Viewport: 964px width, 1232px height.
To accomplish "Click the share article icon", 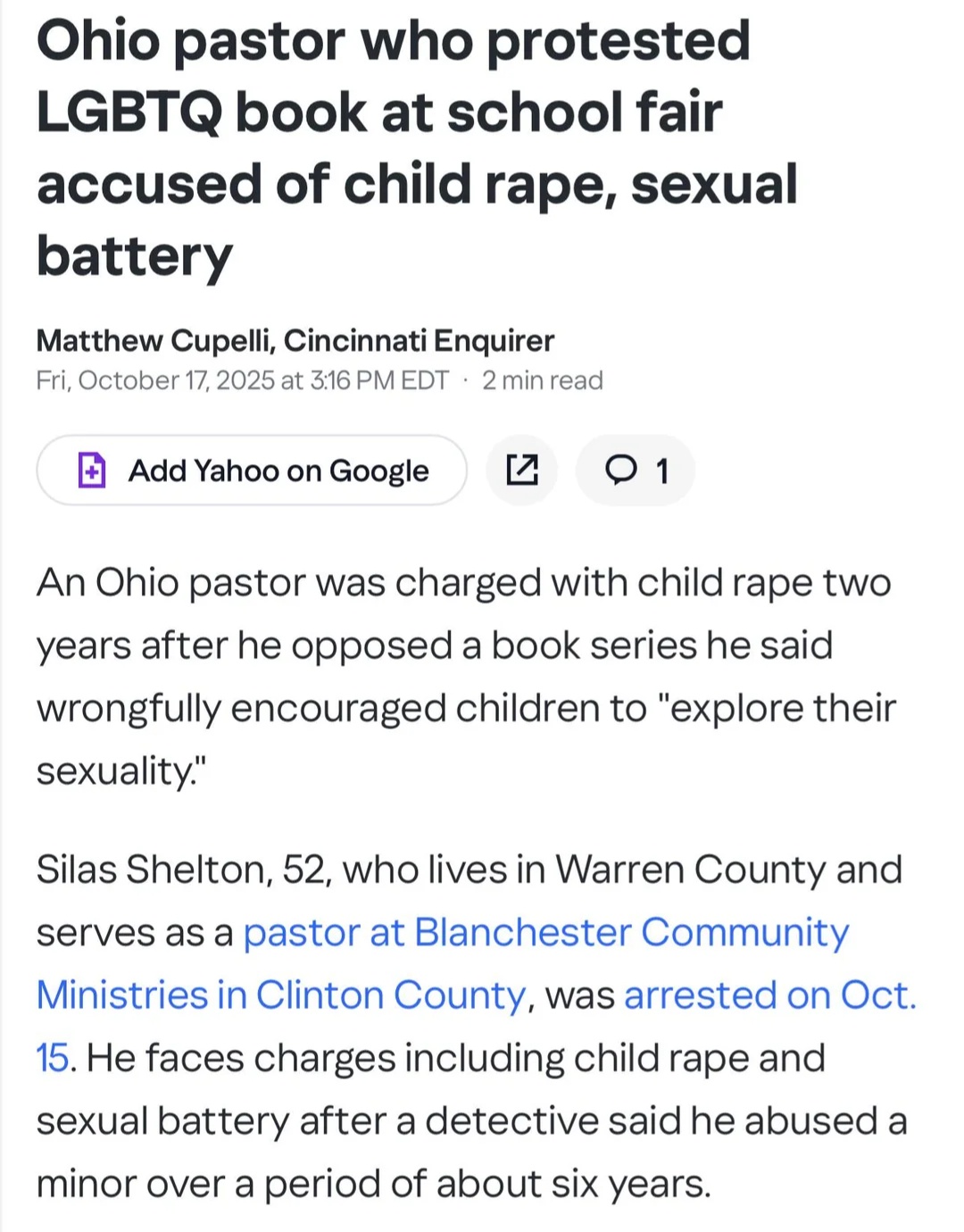I will [522, 470].
